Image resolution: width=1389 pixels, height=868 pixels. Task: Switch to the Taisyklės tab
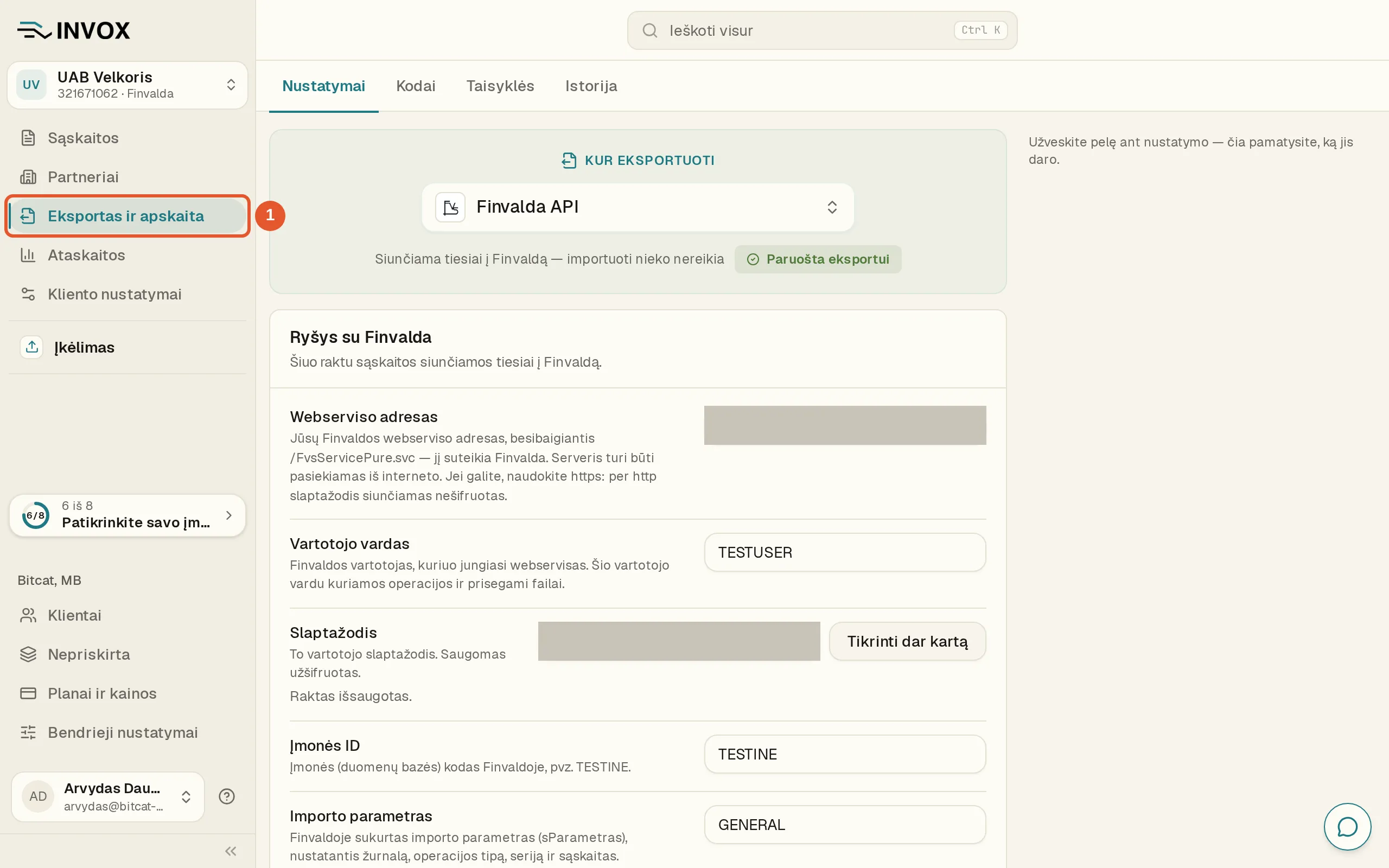500,86
